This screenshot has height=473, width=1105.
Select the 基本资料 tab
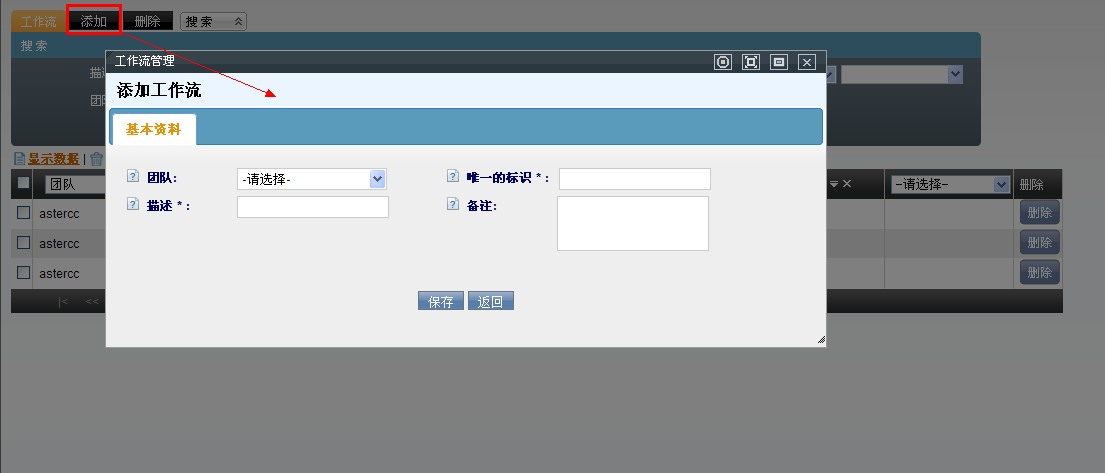point(153,129)
